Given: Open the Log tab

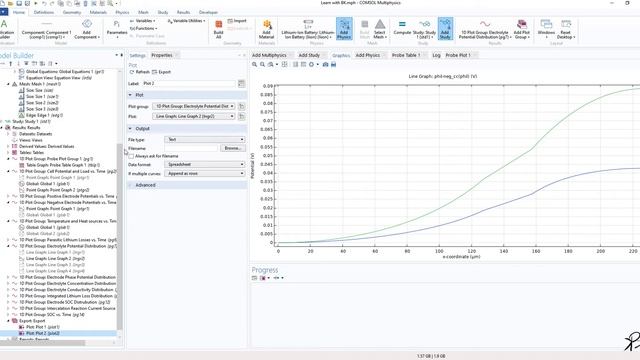Looking at the screenshot, I should click(x=436, y=55).
